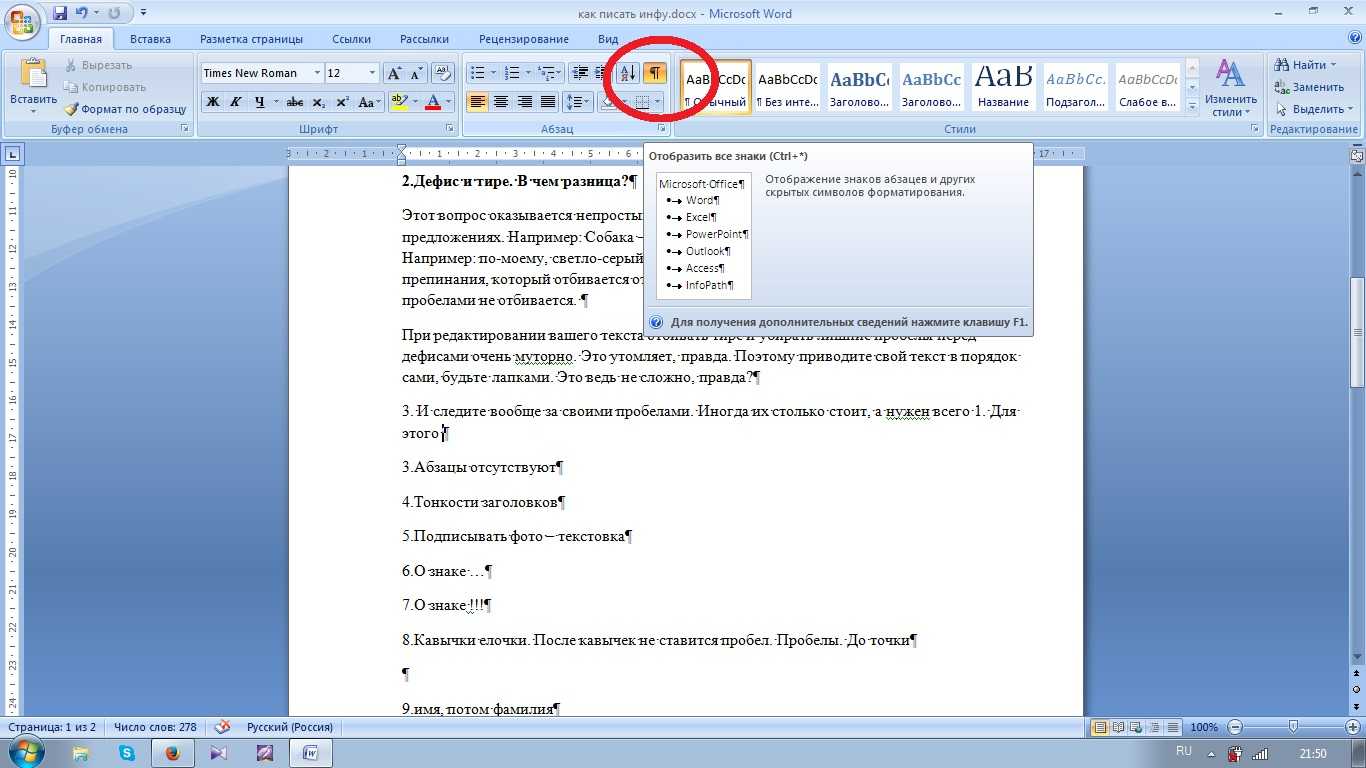Open the Paragraph group dialog launcher
1366x768 pixels.
tap(661, 129)
